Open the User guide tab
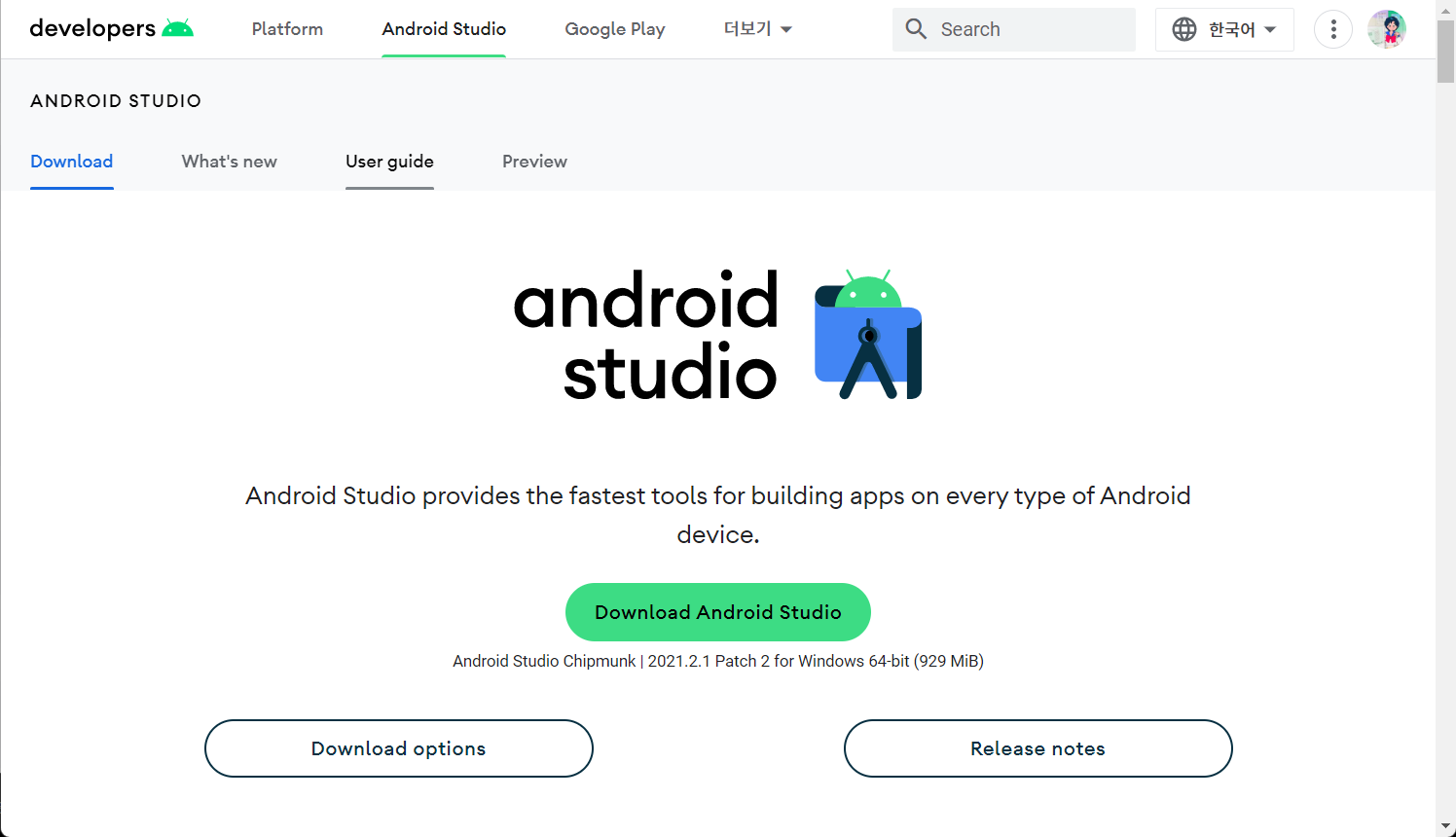1456x837 pixels. click(x=389, y=162)
